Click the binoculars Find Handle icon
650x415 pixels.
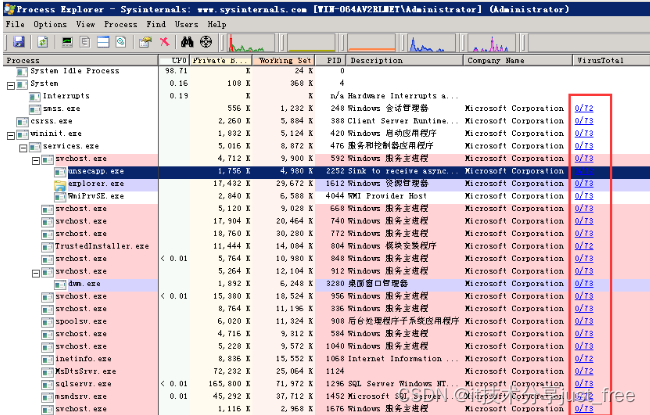[187, 42]
